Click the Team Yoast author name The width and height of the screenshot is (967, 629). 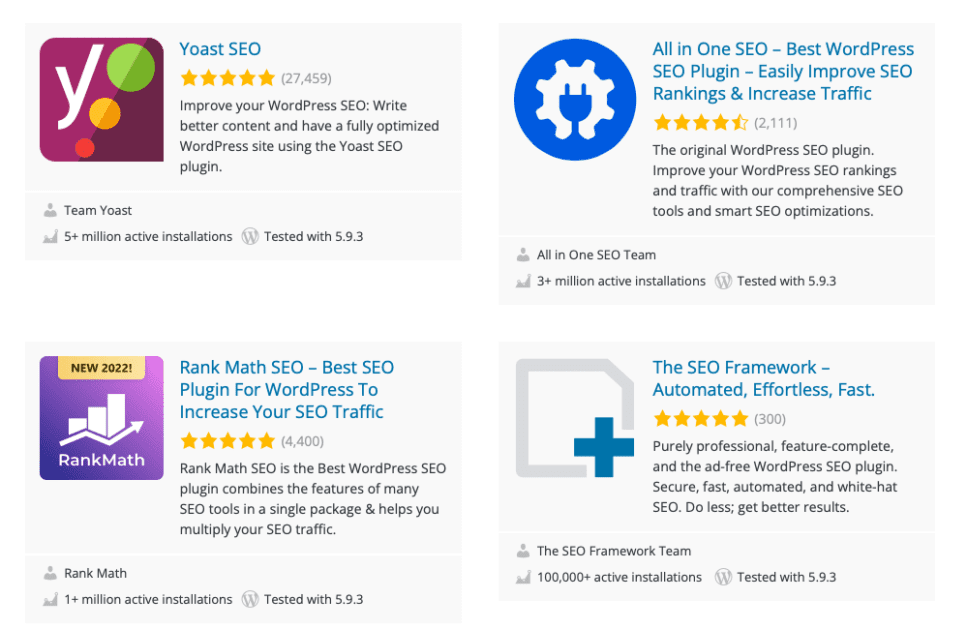tap(97, 210)
